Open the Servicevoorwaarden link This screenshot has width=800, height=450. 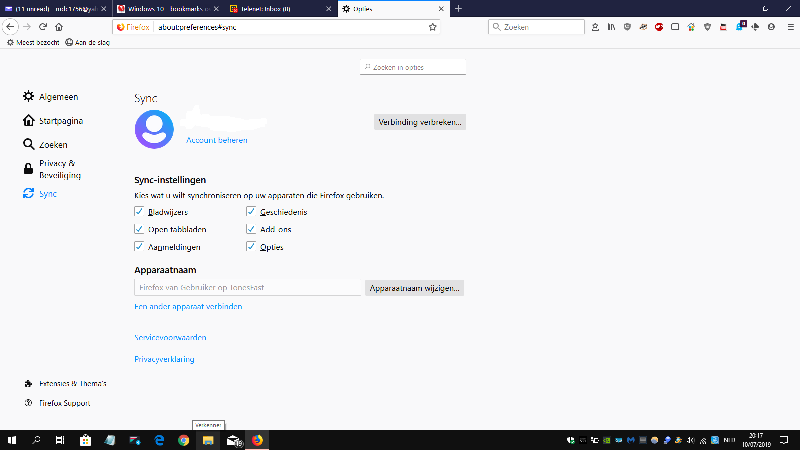[x=170, y=337]
